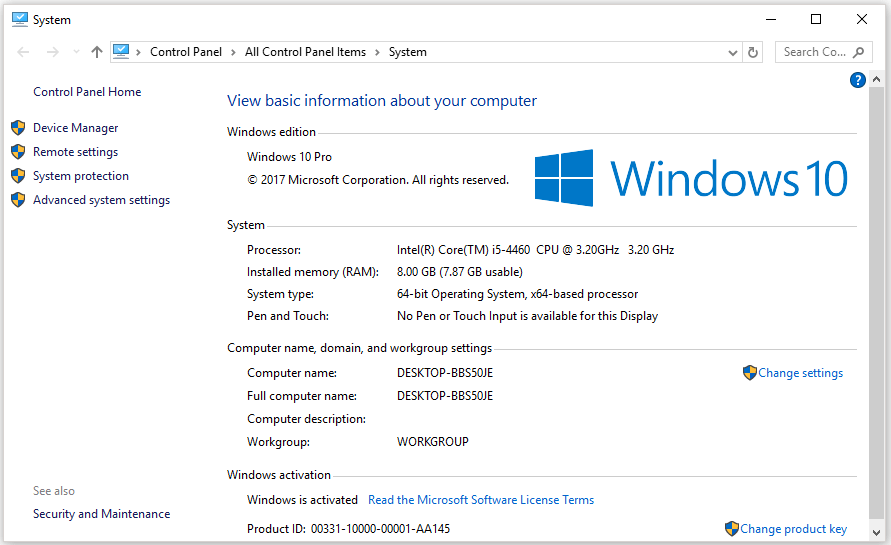Click WORKGROUP value text

[432, 442]
